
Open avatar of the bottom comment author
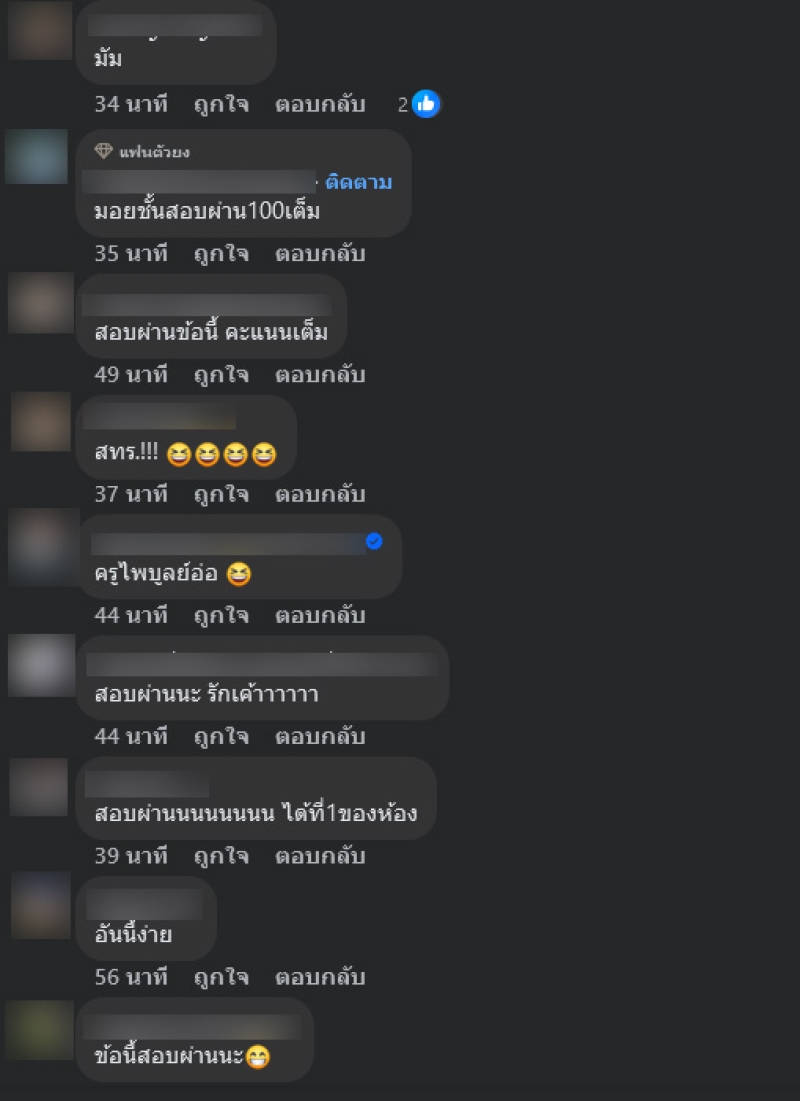point(39,1030)
